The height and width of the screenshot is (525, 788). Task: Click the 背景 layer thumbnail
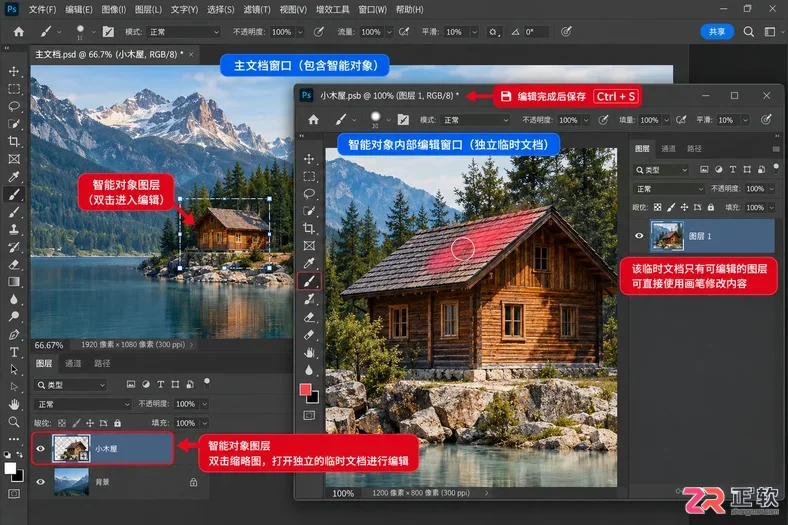(x=71, y=482)
